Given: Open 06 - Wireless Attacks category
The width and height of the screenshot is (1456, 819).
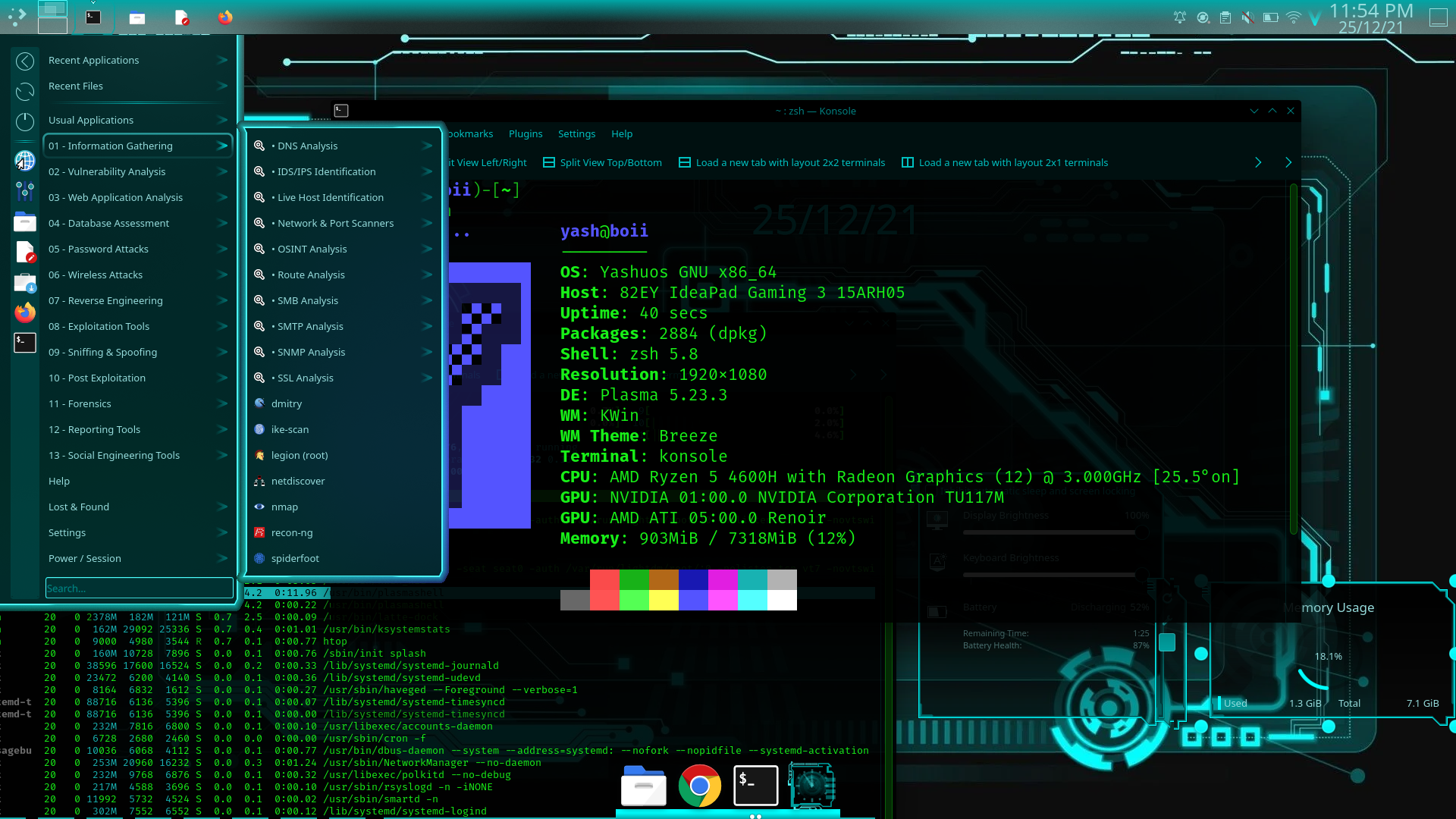Looking at the screenshot, I should tap(137, 275).
